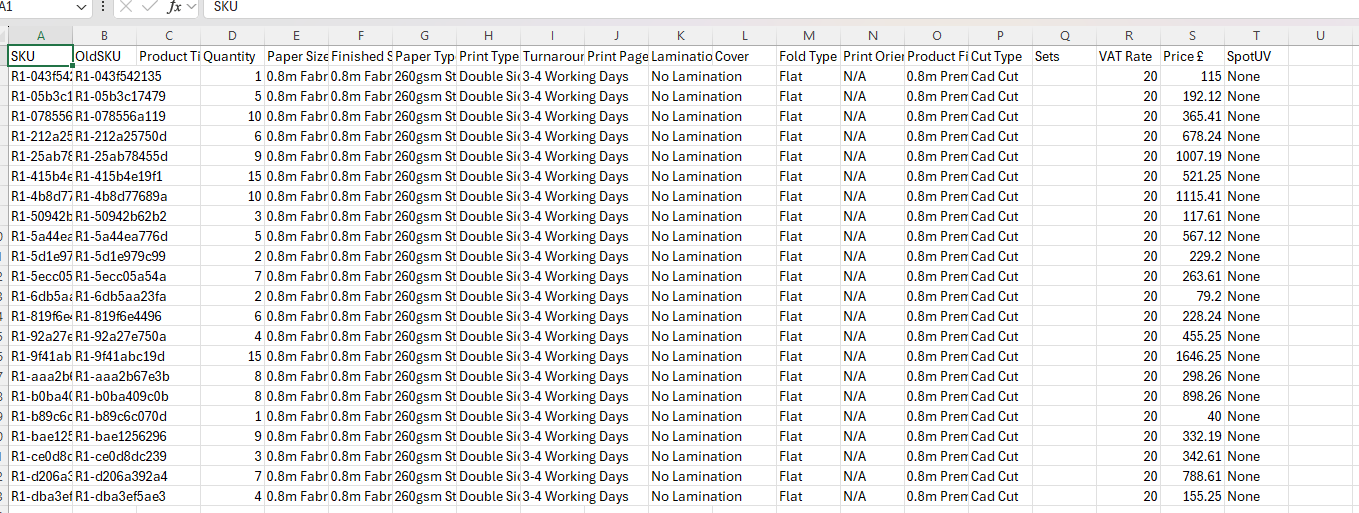The height and width of the screenshot is (513, 1359).
Task: Select the price cell 678.24
Action: pyautogui.click(x=1192, y=136)
